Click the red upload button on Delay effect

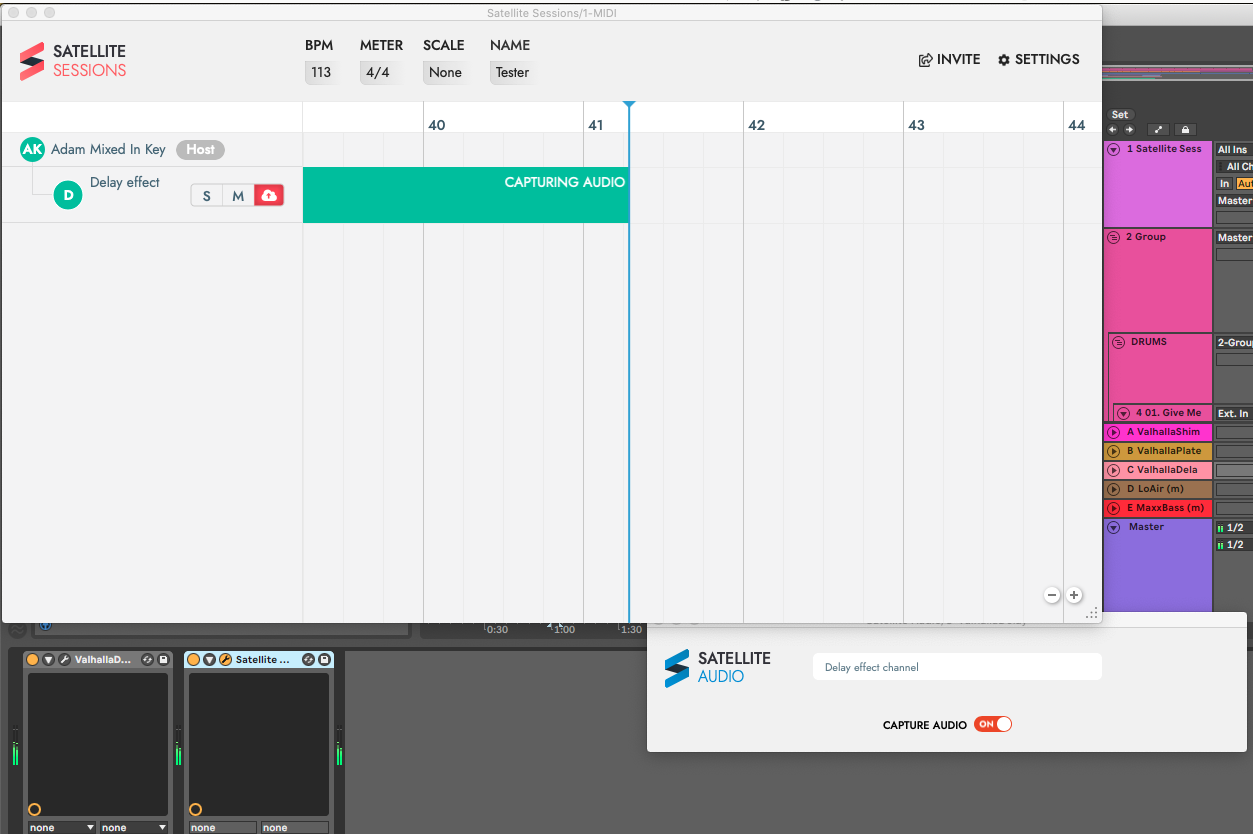pos(268,196)
